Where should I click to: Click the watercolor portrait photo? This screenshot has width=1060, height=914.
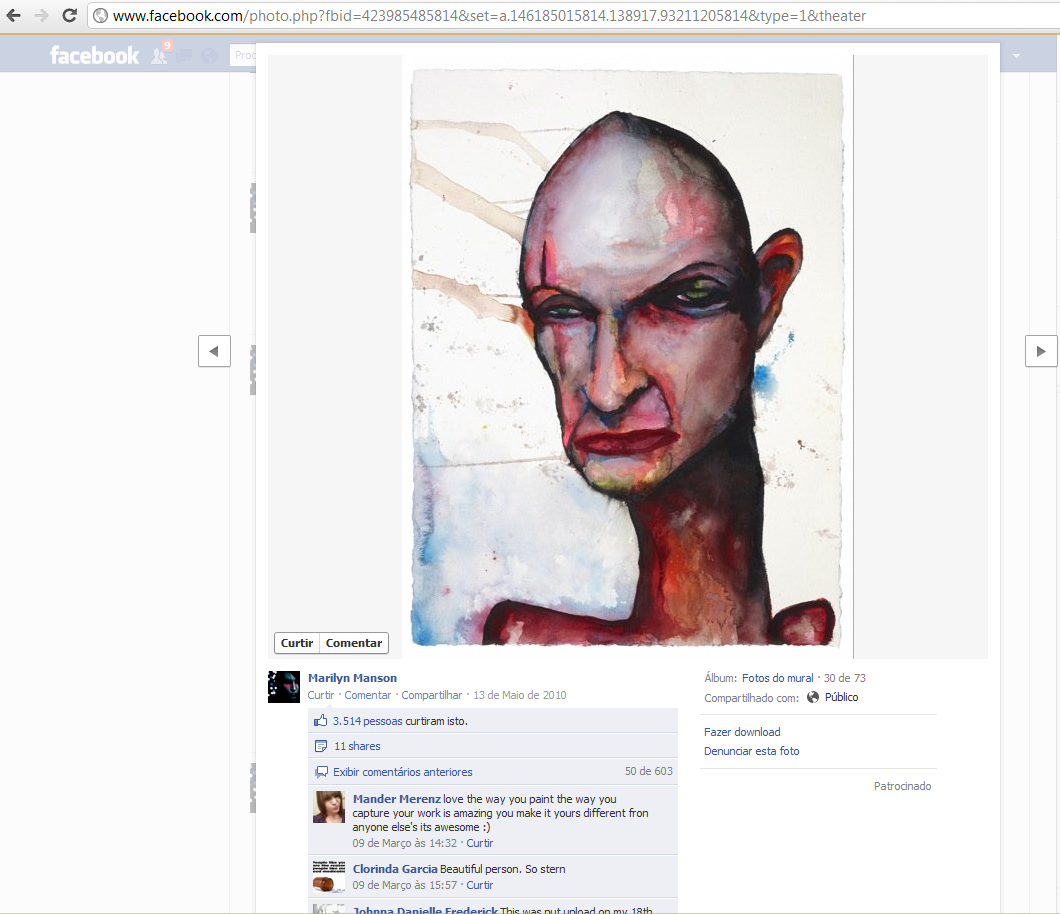pyautogui.click(x=627, y=358)
